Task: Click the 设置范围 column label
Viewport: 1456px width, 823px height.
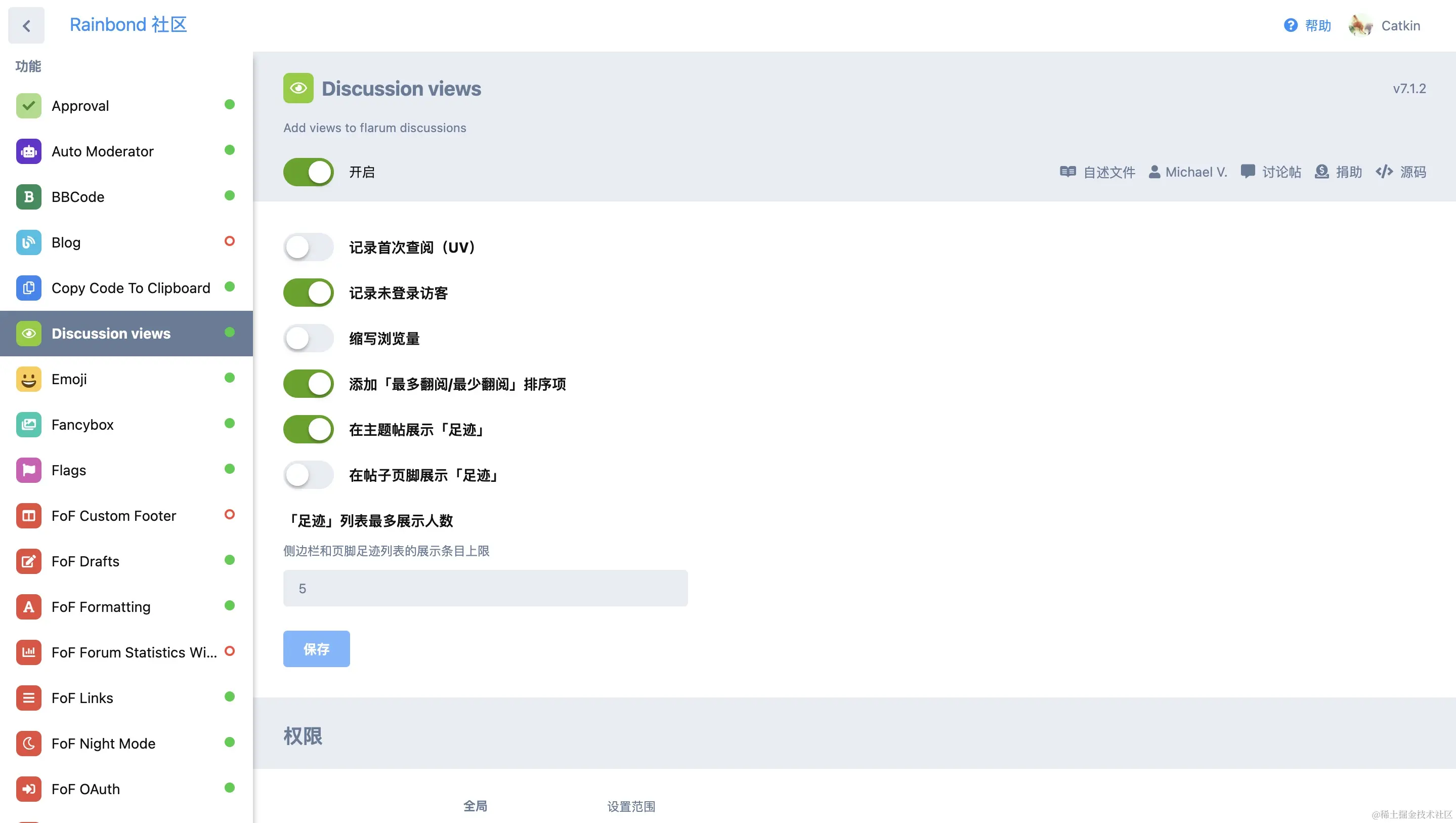Action: (631, 807)
